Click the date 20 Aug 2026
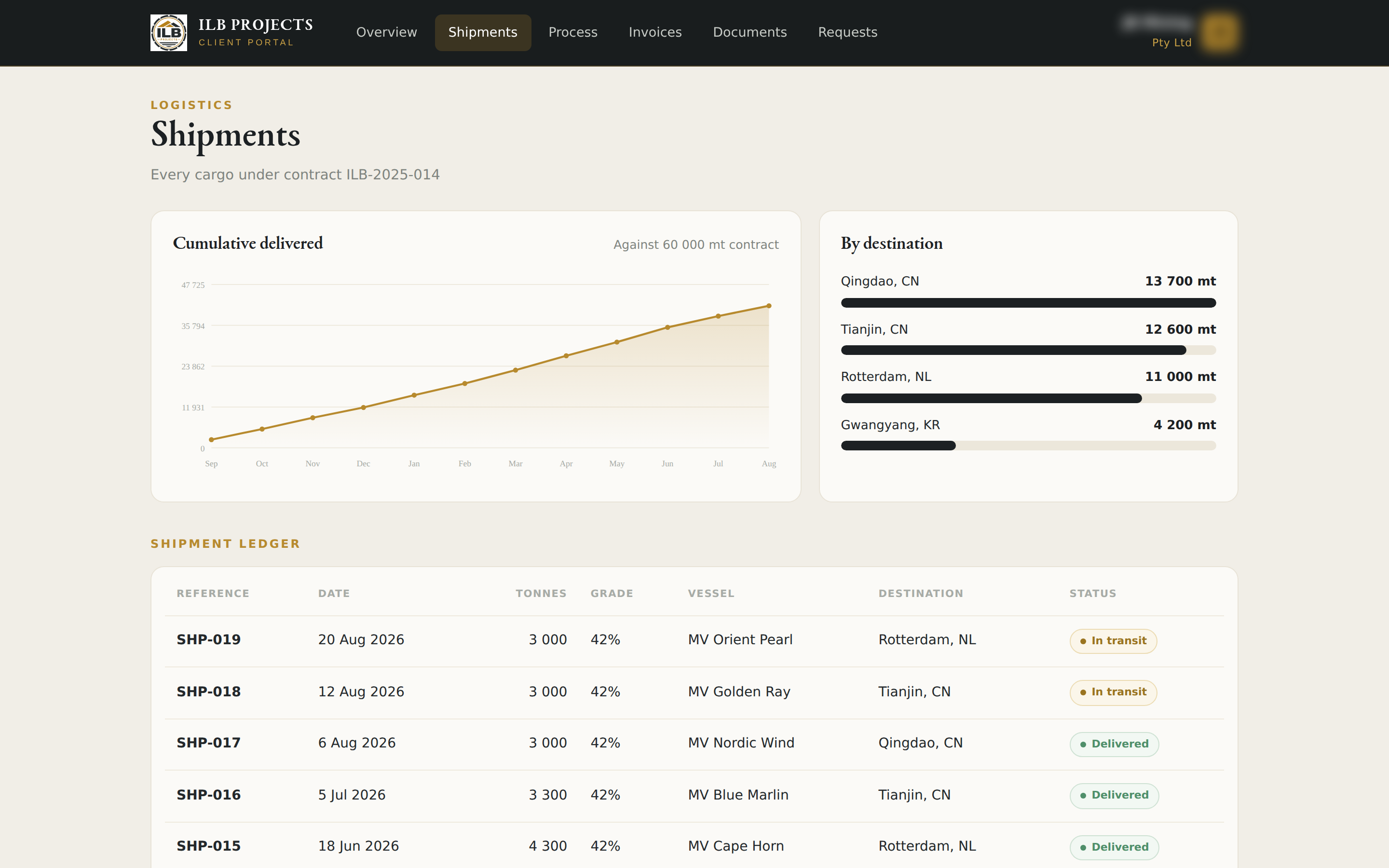Image resolution: width=1389 pixels, height=868 pixels. pyautogui.click(x=361, y=639)
